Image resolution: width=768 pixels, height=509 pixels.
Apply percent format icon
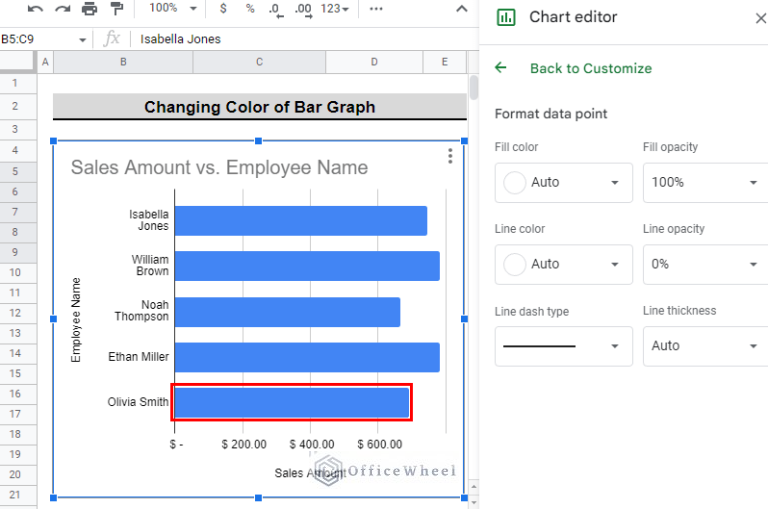pyautogui.click(x=250, y=9)
